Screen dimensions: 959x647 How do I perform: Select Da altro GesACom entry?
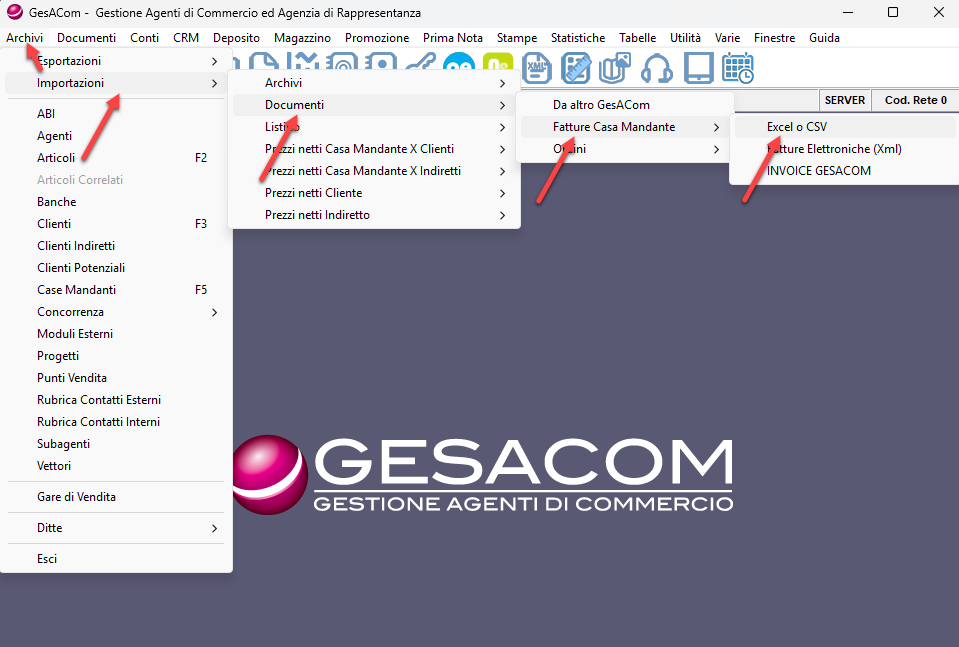(623, 105)
